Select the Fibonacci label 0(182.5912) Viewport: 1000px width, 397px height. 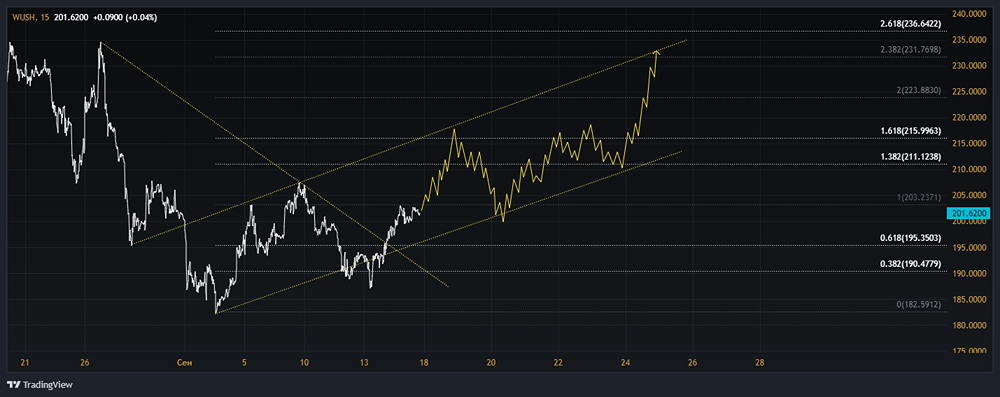(x=919, y=304)
